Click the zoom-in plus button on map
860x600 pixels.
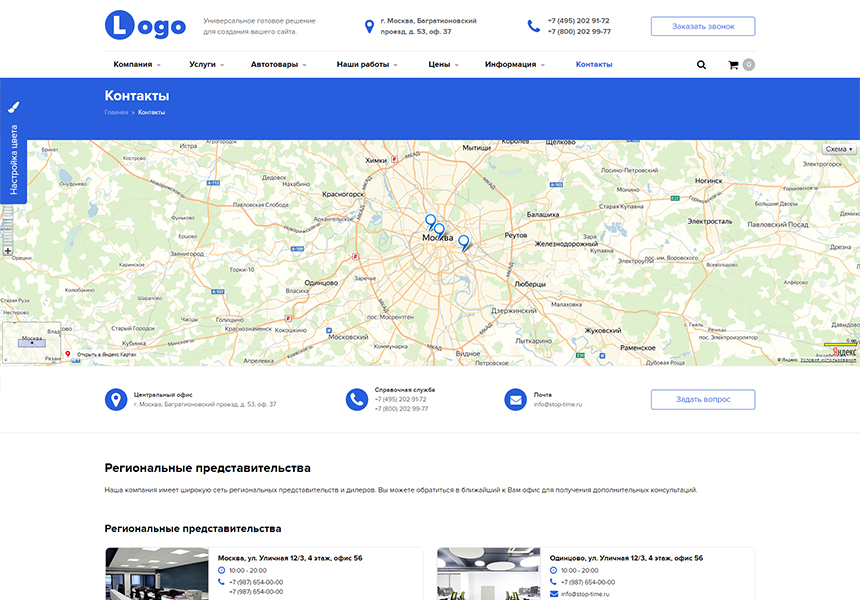point(8,251)
